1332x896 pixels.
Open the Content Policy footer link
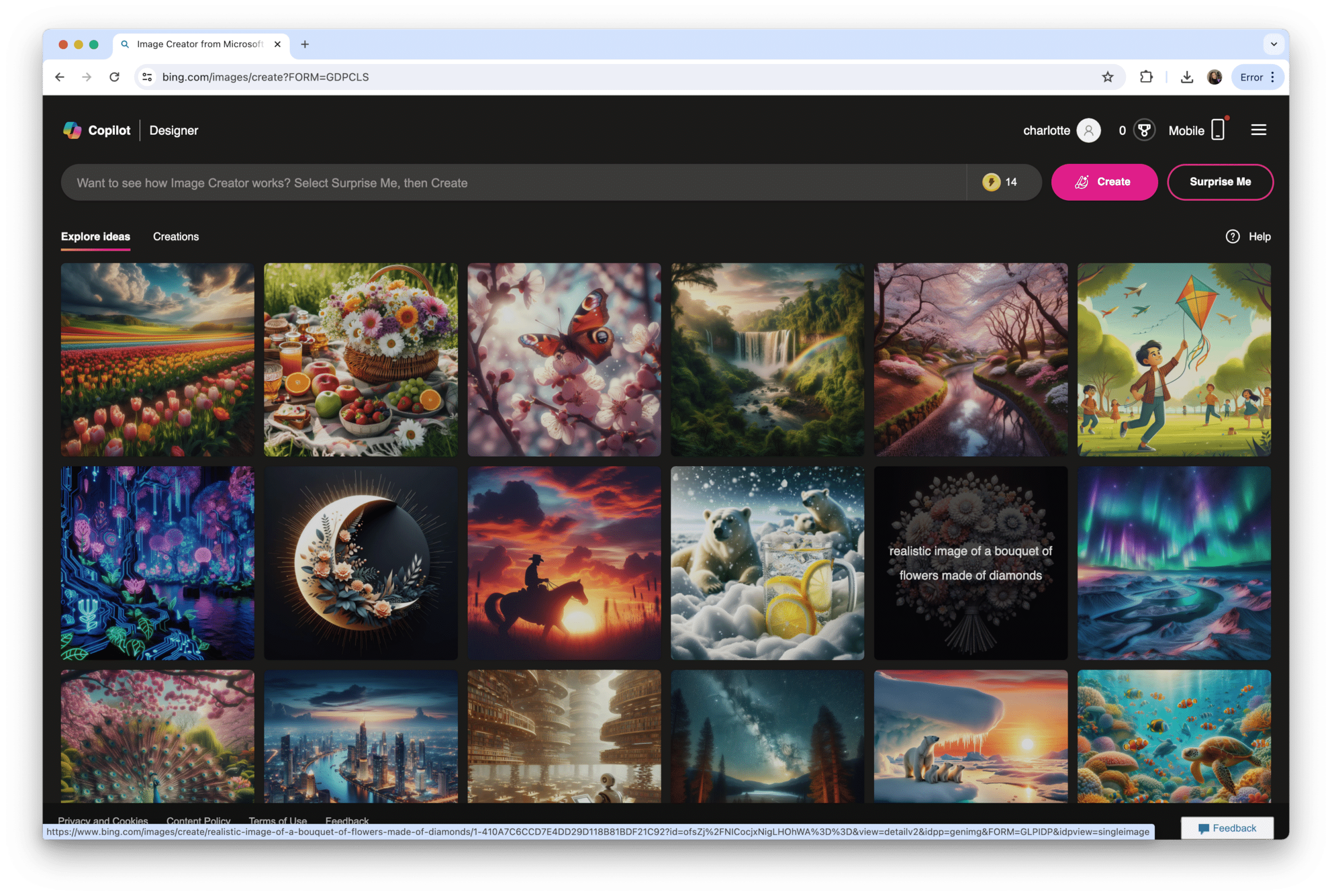pyautogui.click(x=198, y=821)
